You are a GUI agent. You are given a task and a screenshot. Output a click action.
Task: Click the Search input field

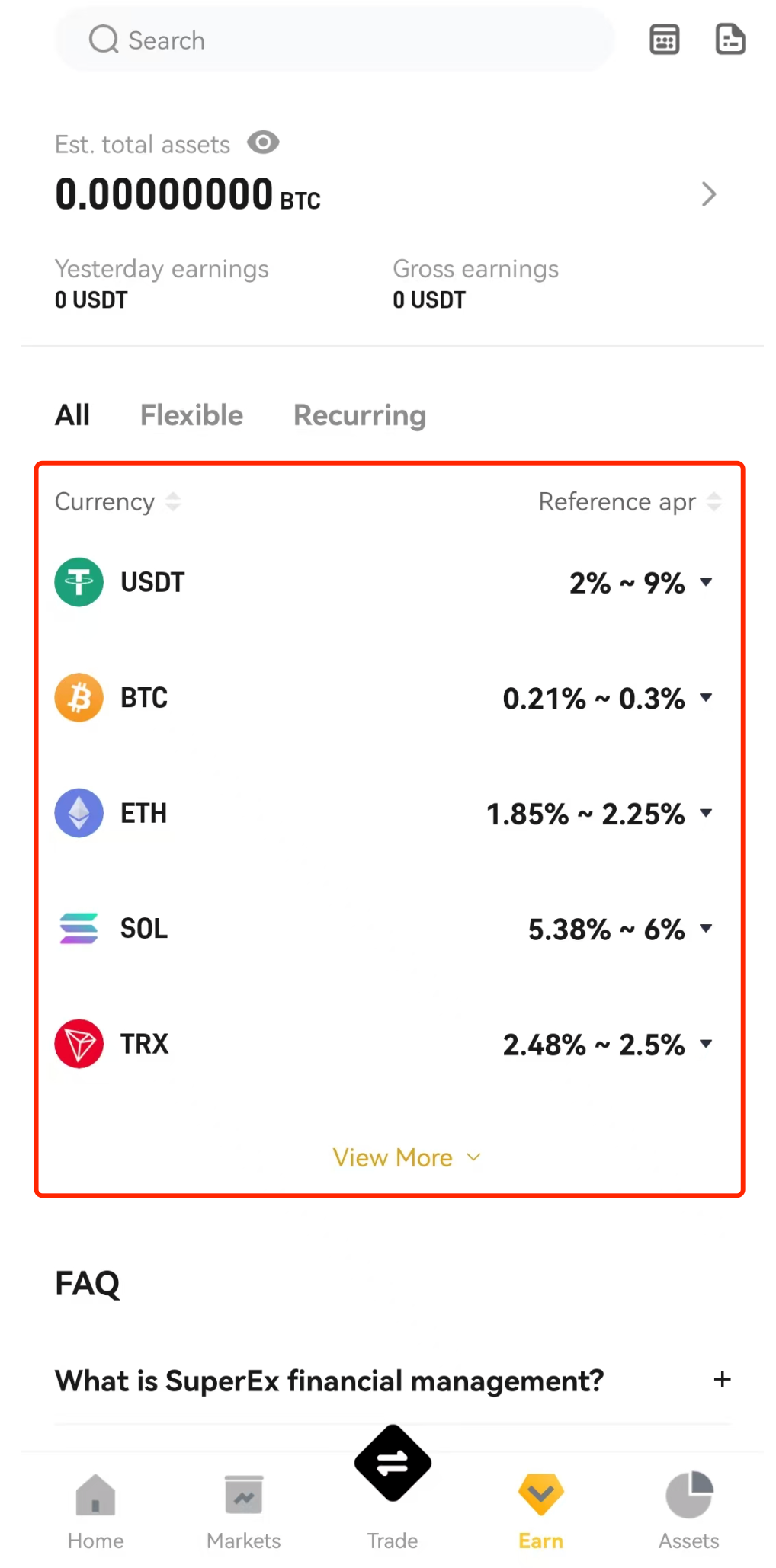point(334,40)
